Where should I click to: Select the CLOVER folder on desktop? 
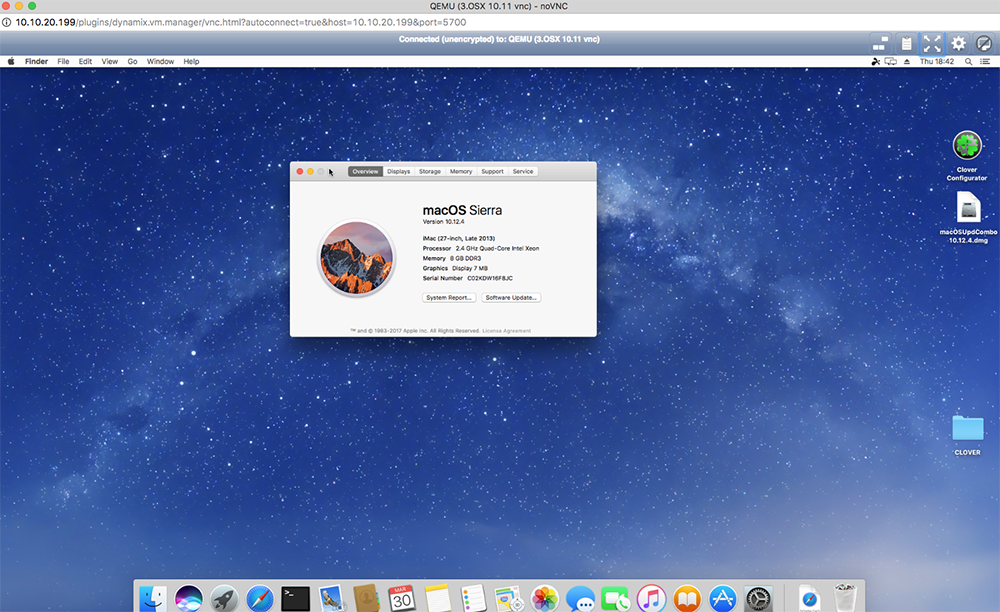967,435
